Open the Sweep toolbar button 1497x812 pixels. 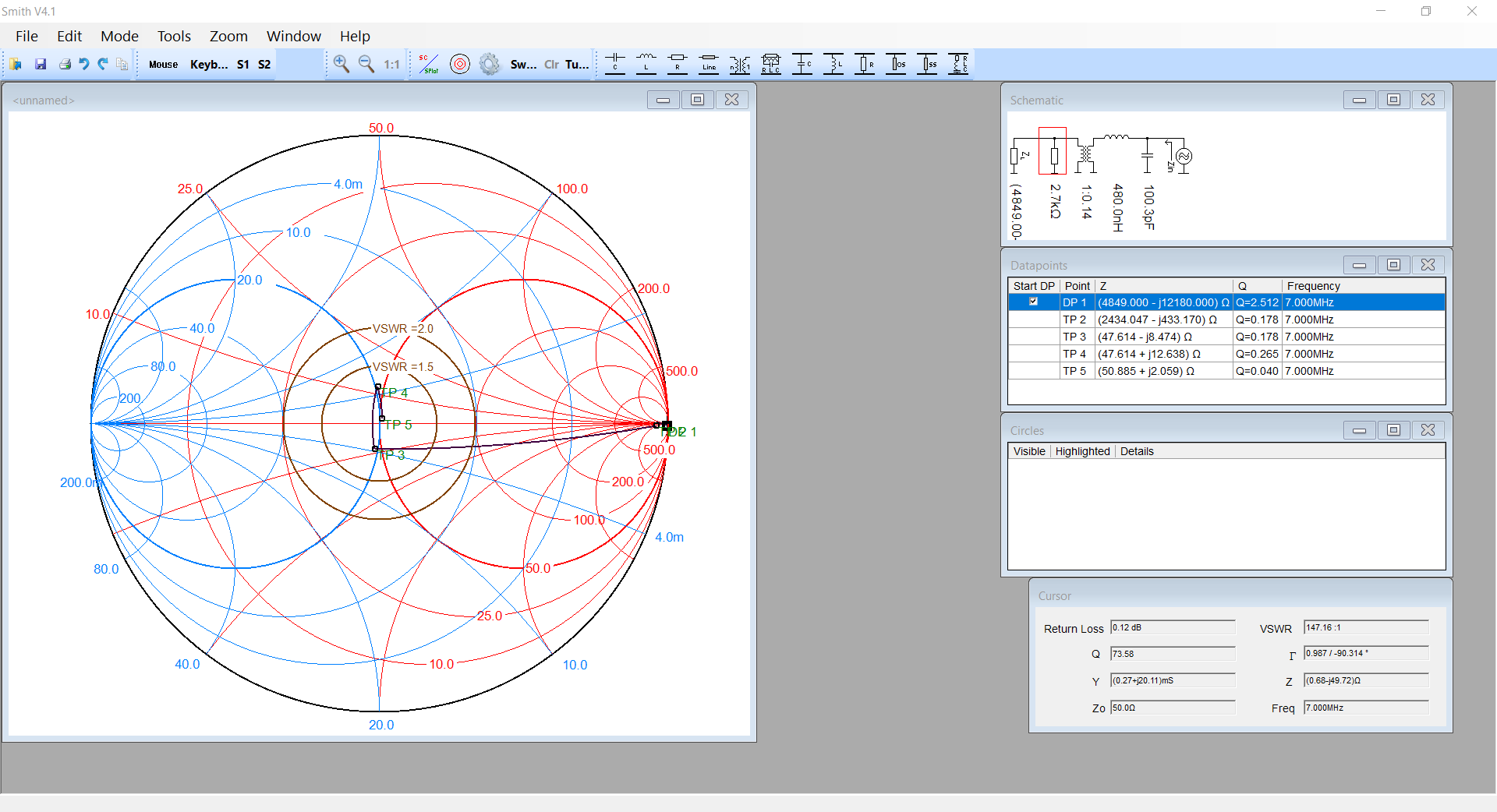tap(523, 65)
